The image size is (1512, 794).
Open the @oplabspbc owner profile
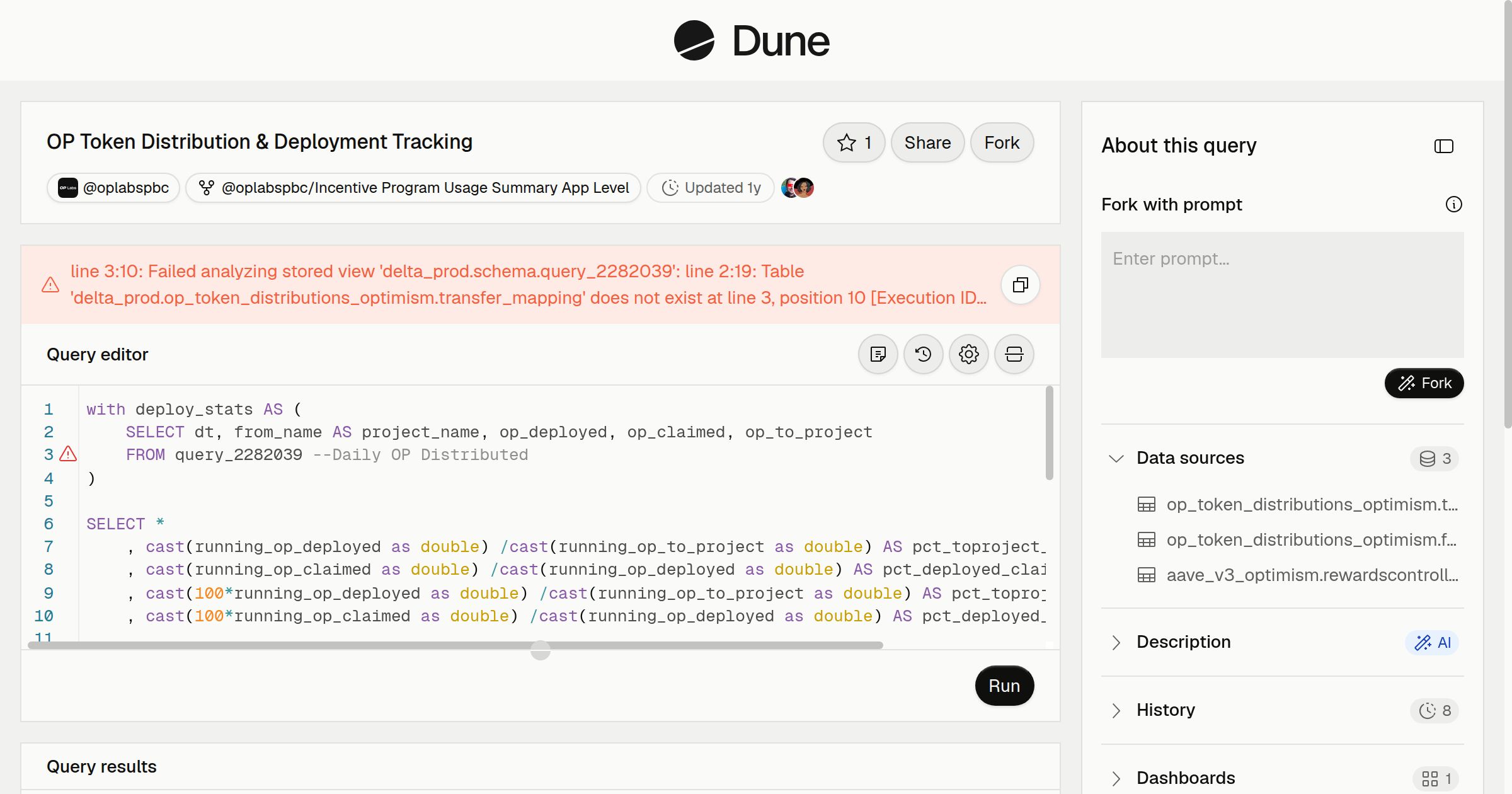(113, 188)
